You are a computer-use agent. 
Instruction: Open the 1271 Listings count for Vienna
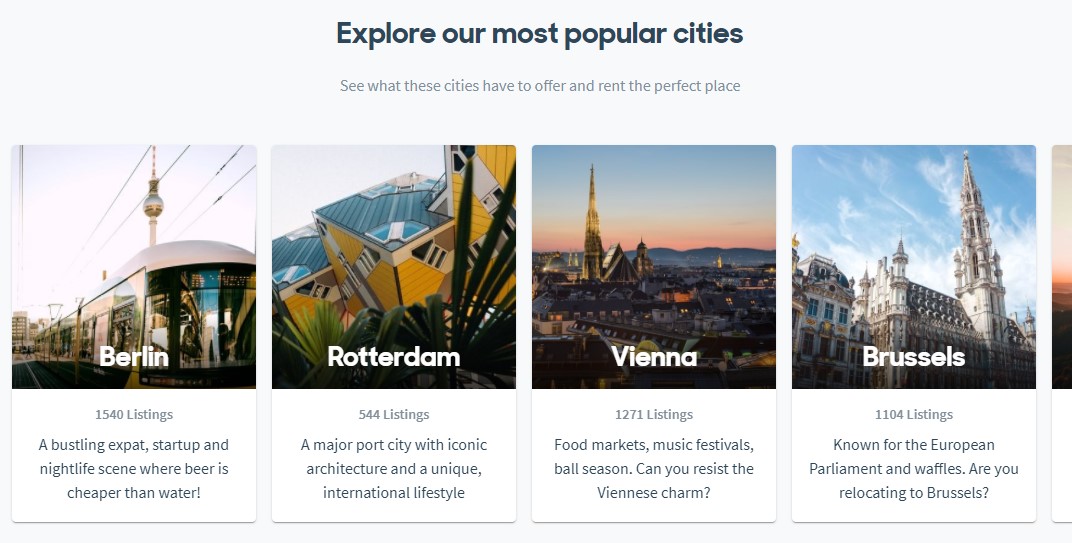(x=654, y=414)
